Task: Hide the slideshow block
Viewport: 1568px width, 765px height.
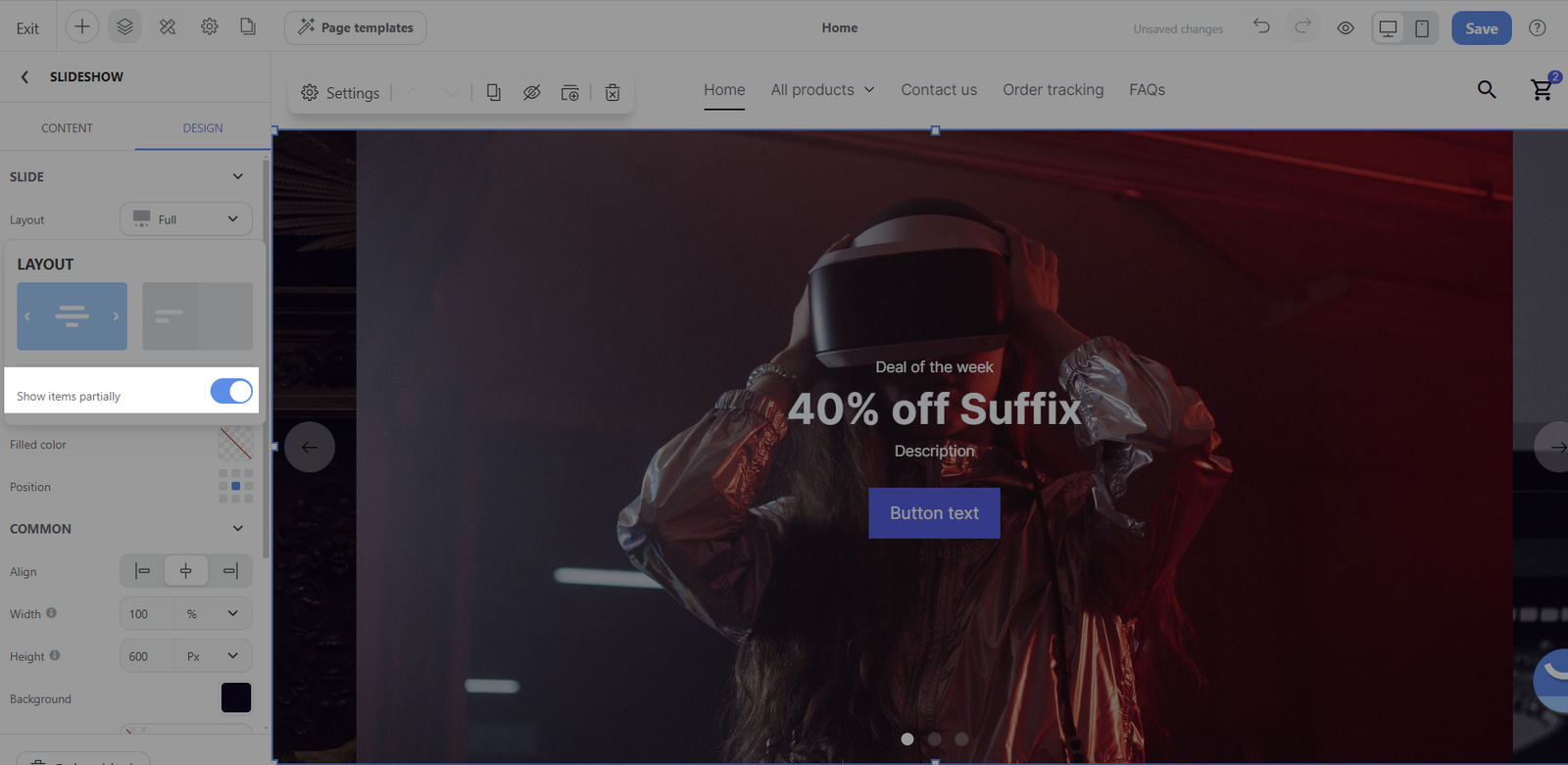Action: [x=531, y=92]
